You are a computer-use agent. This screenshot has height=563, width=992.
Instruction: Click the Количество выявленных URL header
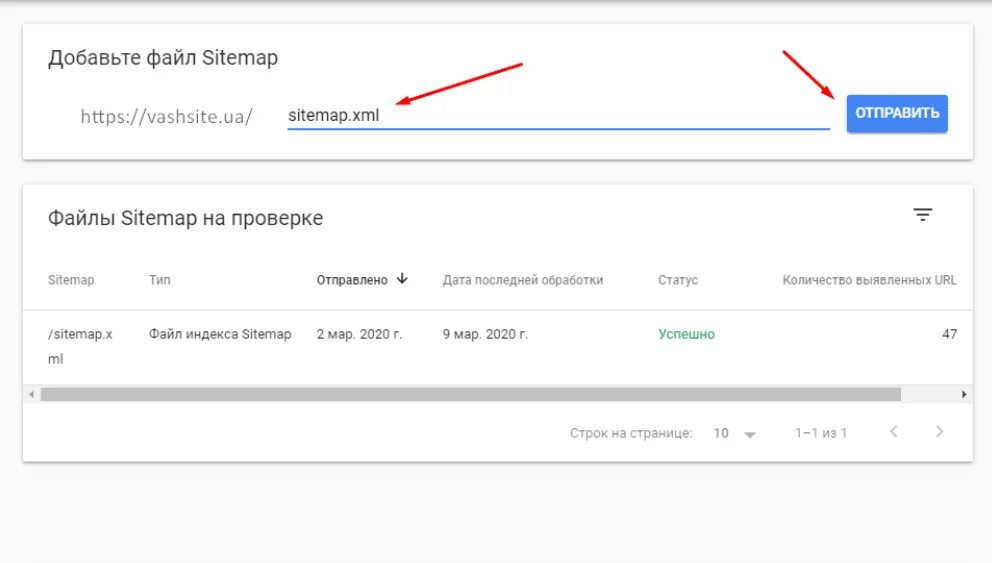tap(869, 280)
